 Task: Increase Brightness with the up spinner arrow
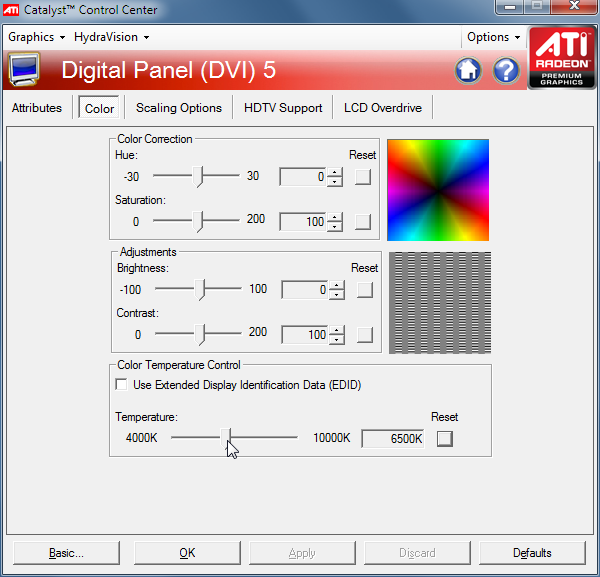[337, 285]
